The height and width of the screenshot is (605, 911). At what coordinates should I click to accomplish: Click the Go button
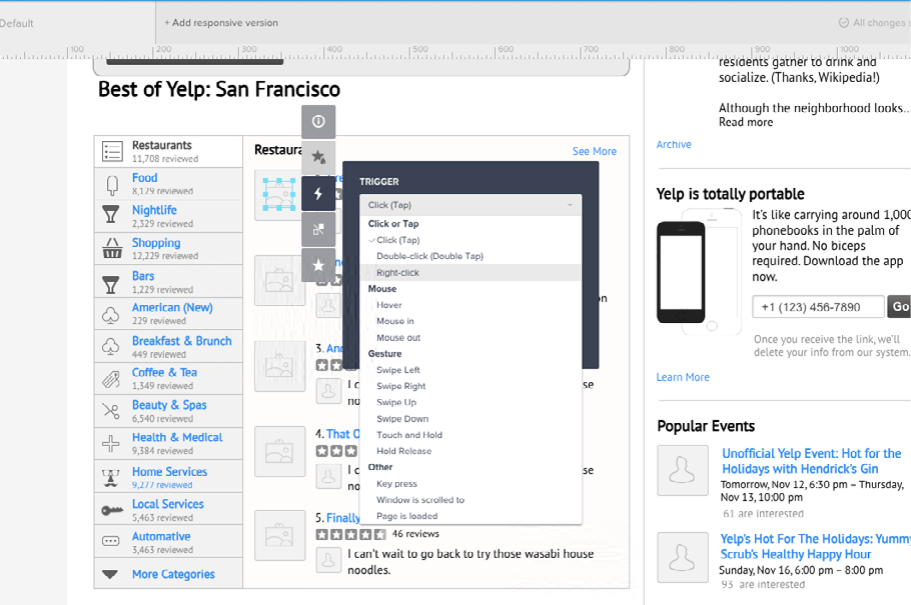899,307
